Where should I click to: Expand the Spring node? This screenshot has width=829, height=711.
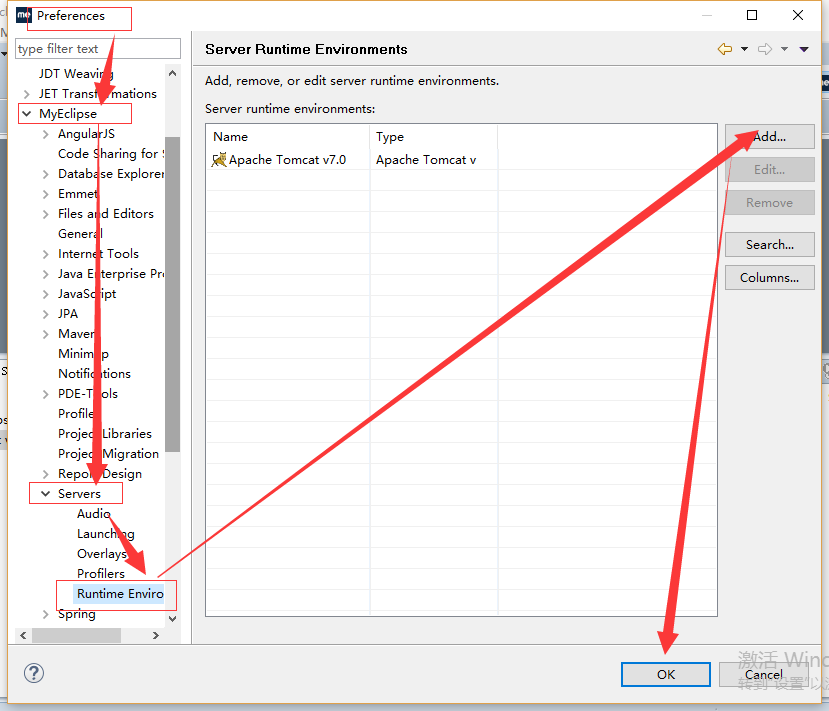point(45,614)
